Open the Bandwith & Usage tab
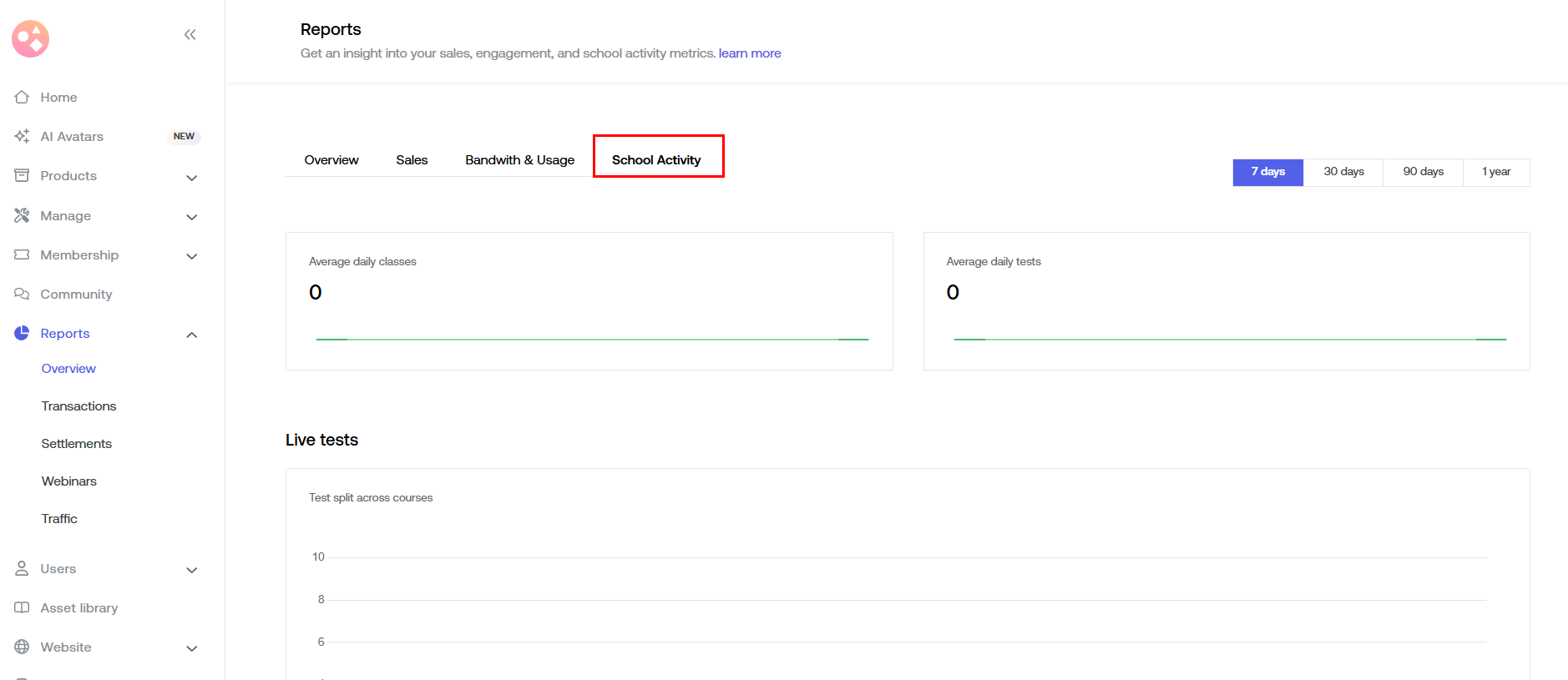This screenshot has height=680, width=1568. pyautogui.click(x=519, y=160)
